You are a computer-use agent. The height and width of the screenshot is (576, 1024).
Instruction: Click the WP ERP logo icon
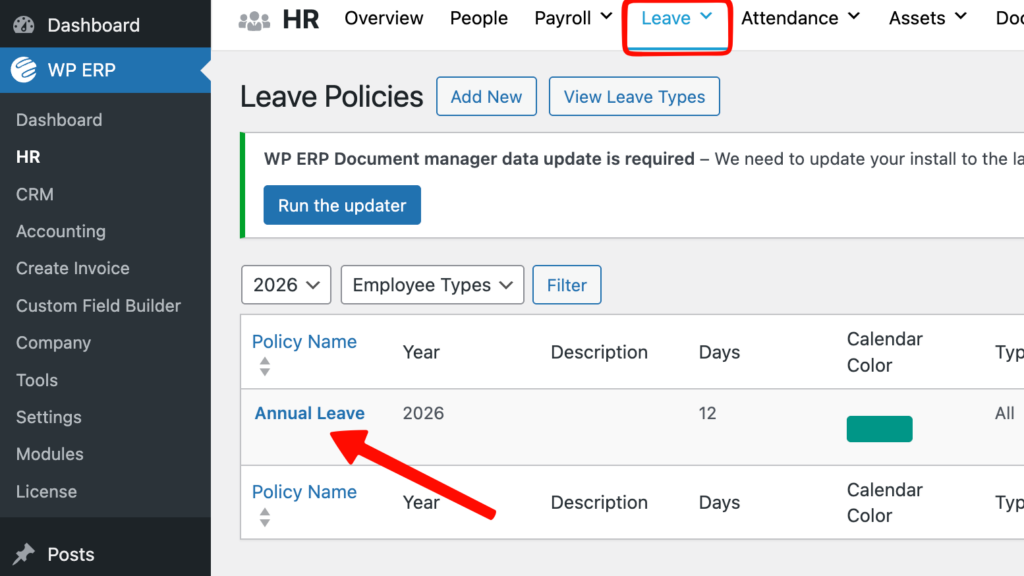(25, 70)
